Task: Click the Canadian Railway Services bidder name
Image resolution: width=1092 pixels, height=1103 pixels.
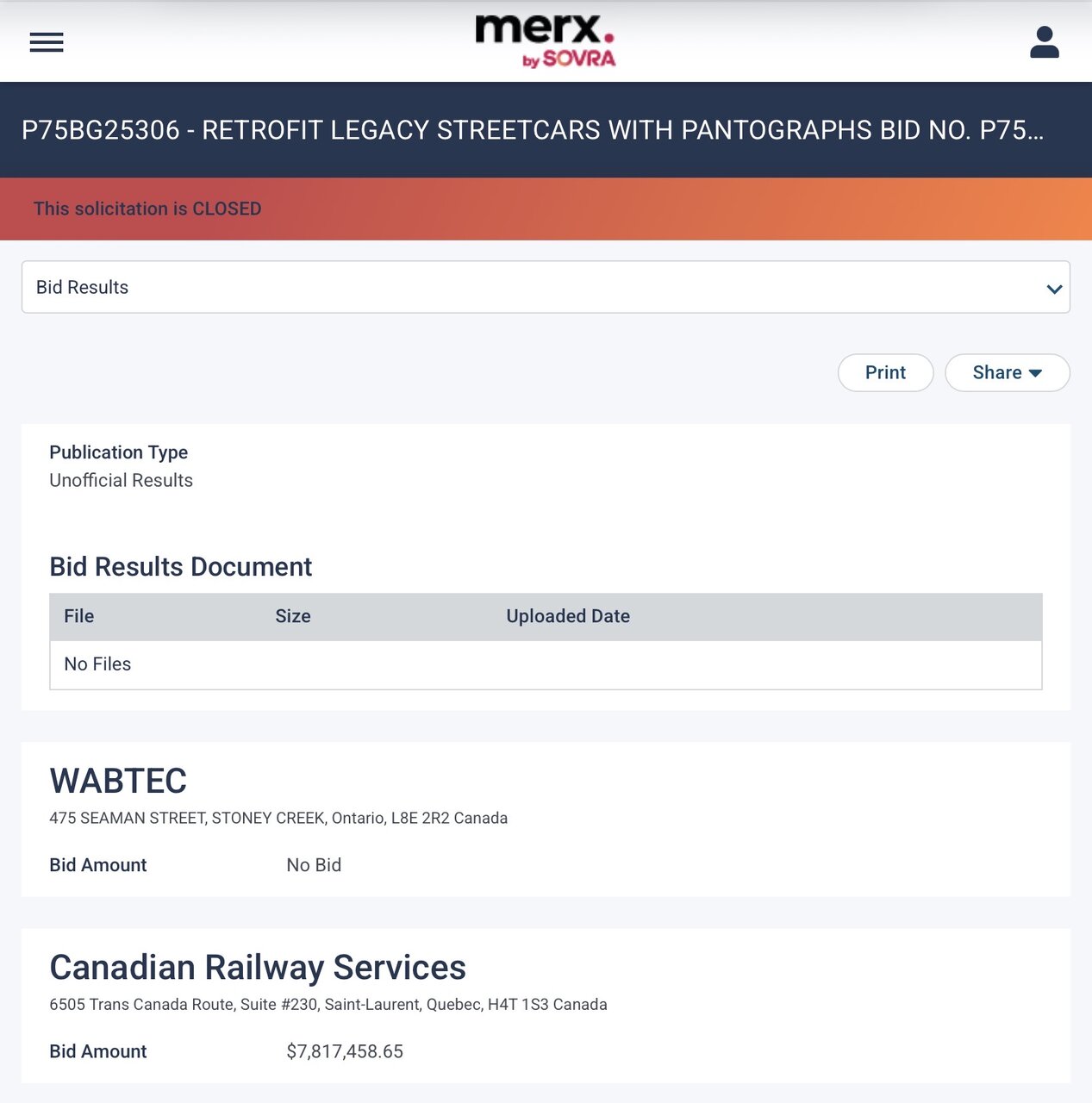Action: [x=258, y=968]
